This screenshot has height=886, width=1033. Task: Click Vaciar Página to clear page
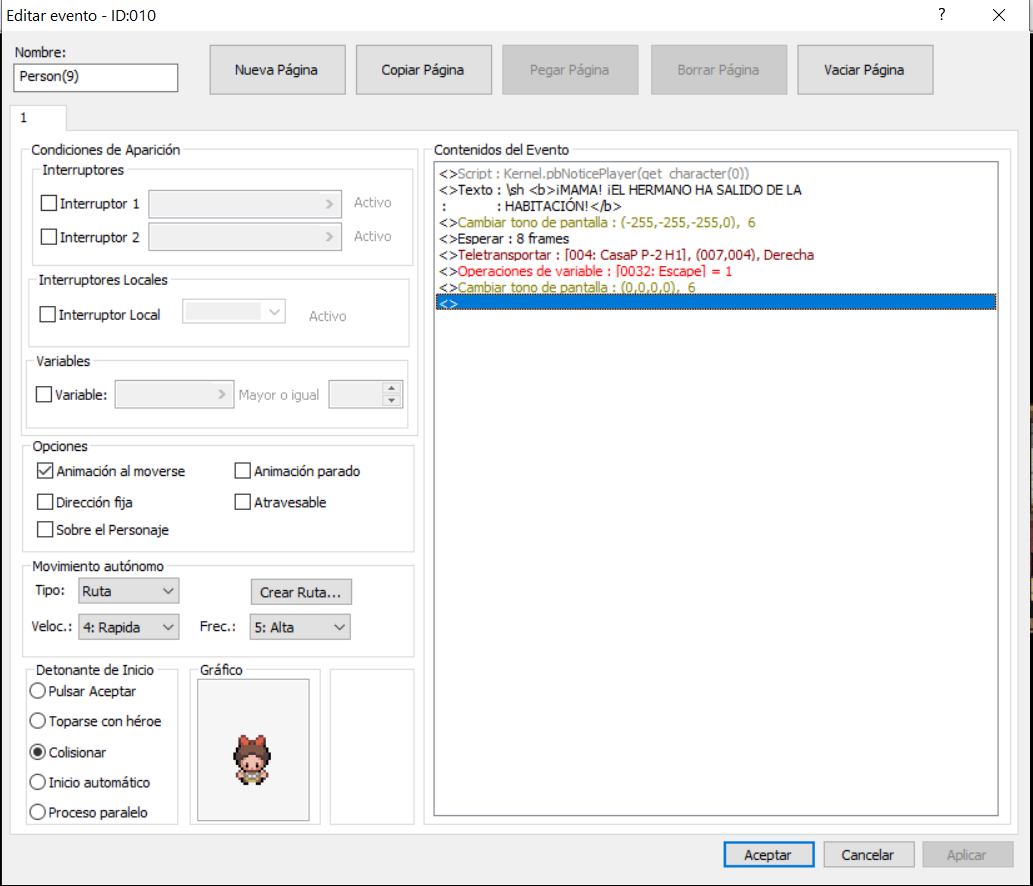(864, 70)
